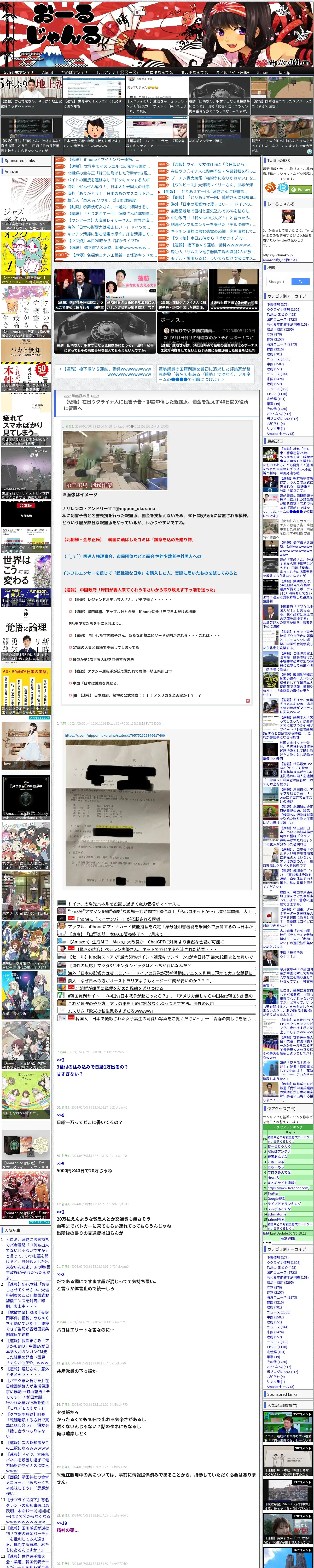
Task: Open next article link about 蓮舫議員の国籍問題
Action: [x=205, y=374]
